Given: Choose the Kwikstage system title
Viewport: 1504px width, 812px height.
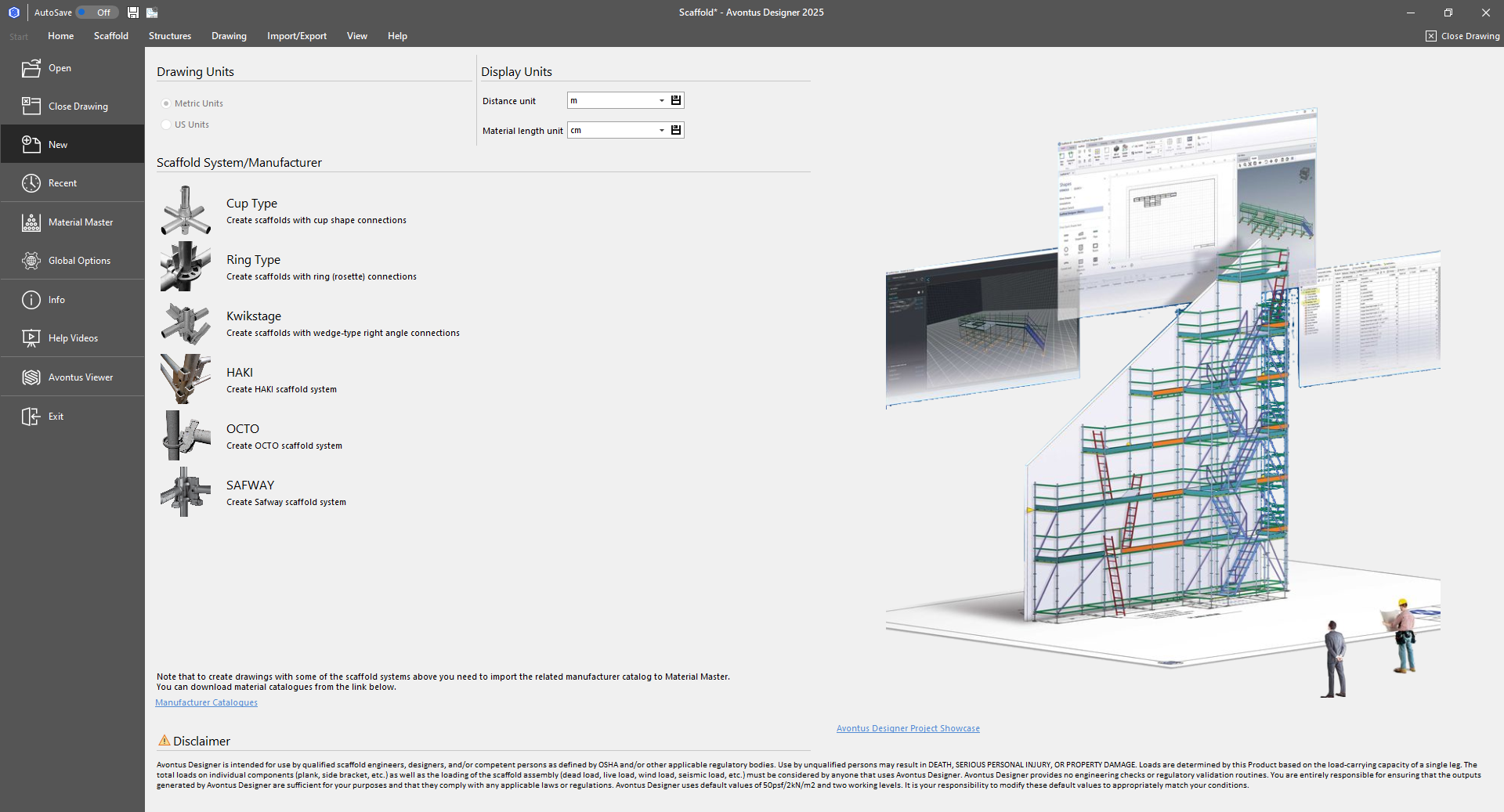Looking at the screenshot, I should (x=254, y=316).
